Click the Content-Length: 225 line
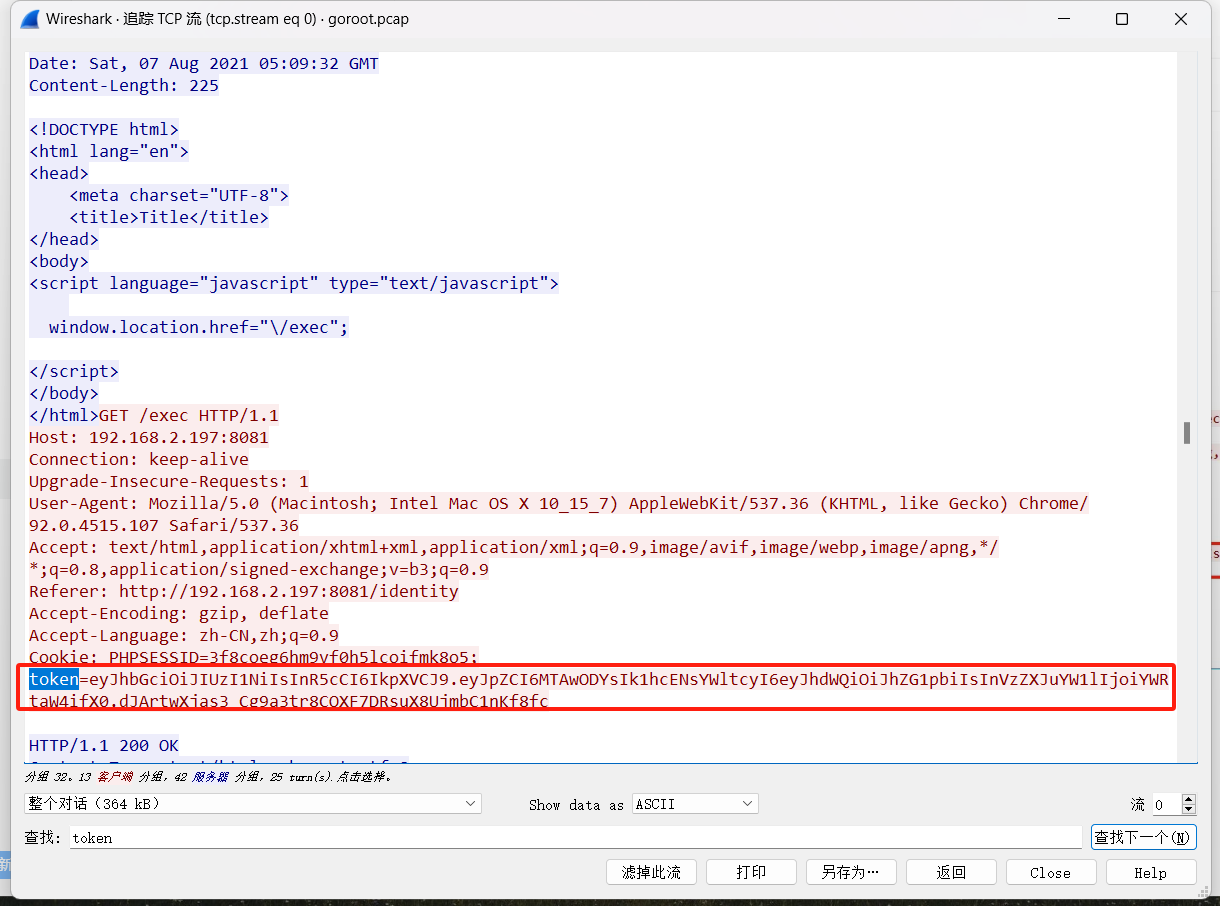The height and width of the screenshot is (906, 1220). tap(124, 85)
